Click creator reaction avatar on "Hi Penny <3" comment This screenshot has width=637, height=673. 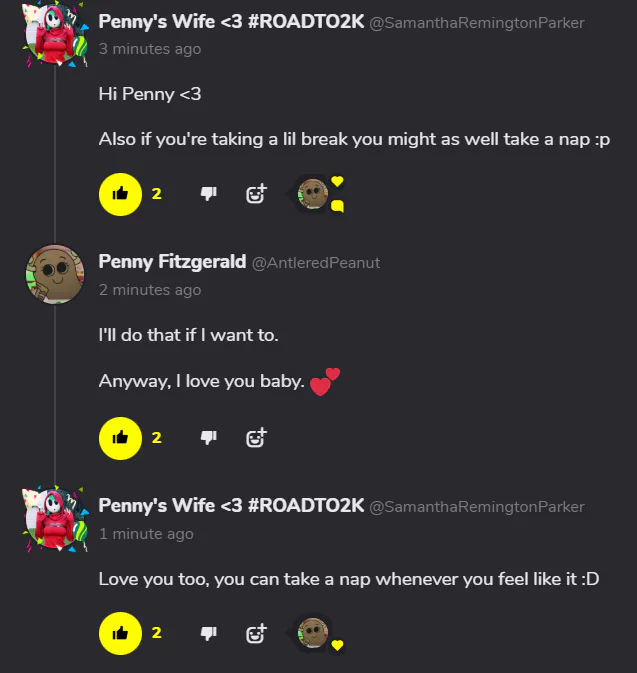(x=314, y=193)
